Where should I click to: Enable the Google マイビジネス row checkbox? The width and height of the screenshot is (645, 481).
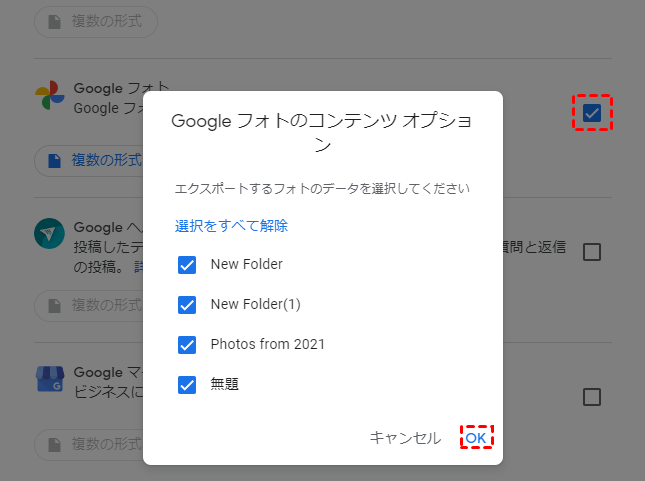tap(592, 397)
